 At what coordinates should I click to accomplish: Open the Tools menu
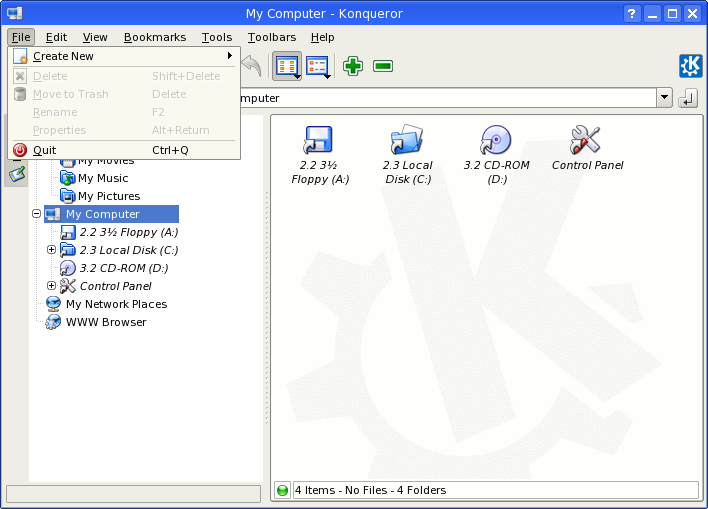(217, 37)
